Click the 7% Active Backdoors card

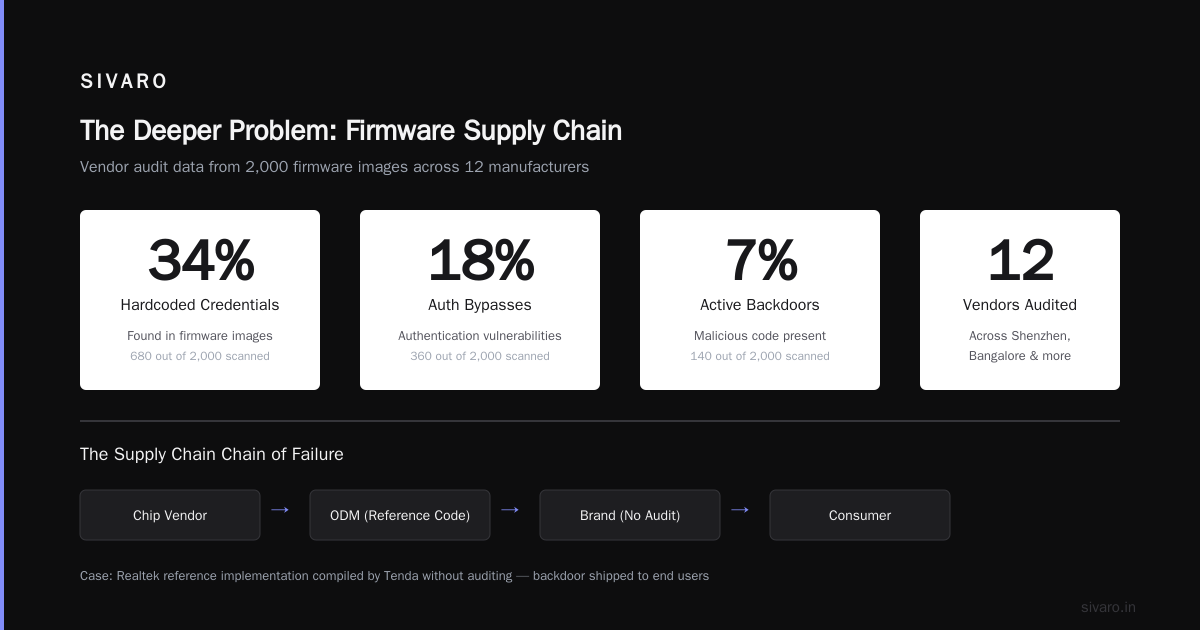tap(760, 300)
